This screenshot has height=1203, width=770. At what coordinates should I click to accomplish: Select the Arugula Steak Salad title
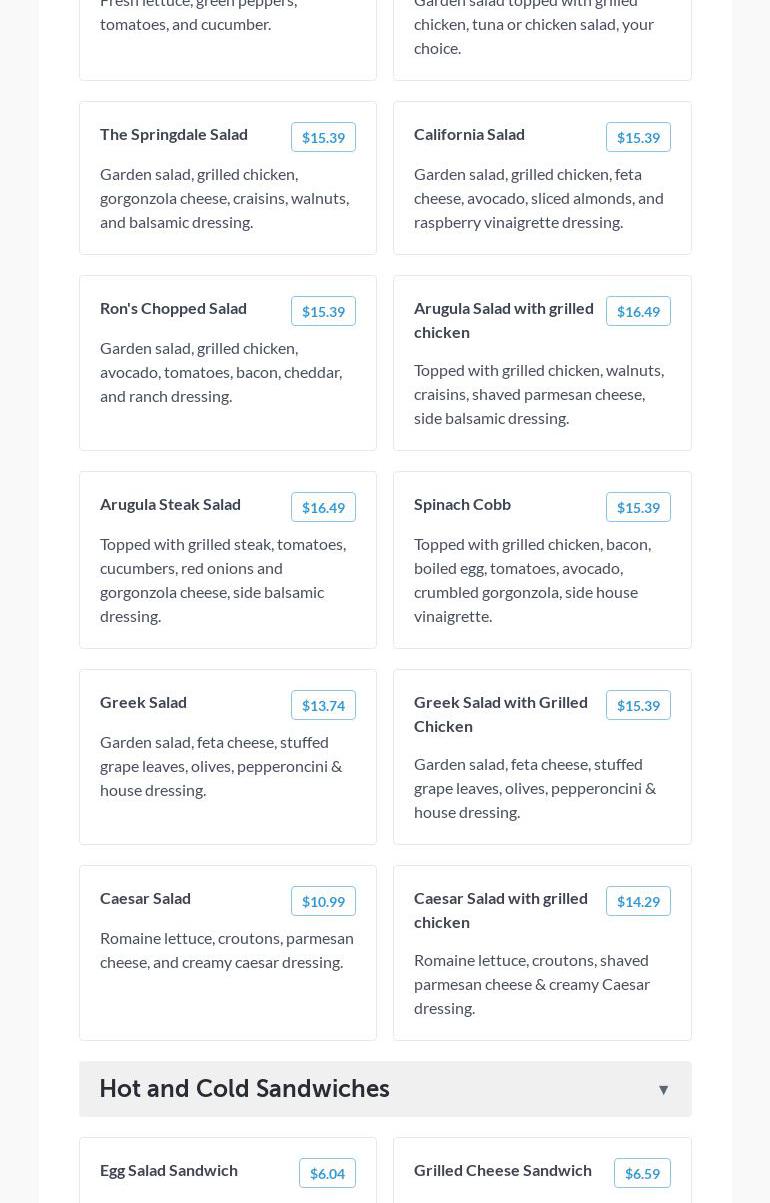pos(170,504)
